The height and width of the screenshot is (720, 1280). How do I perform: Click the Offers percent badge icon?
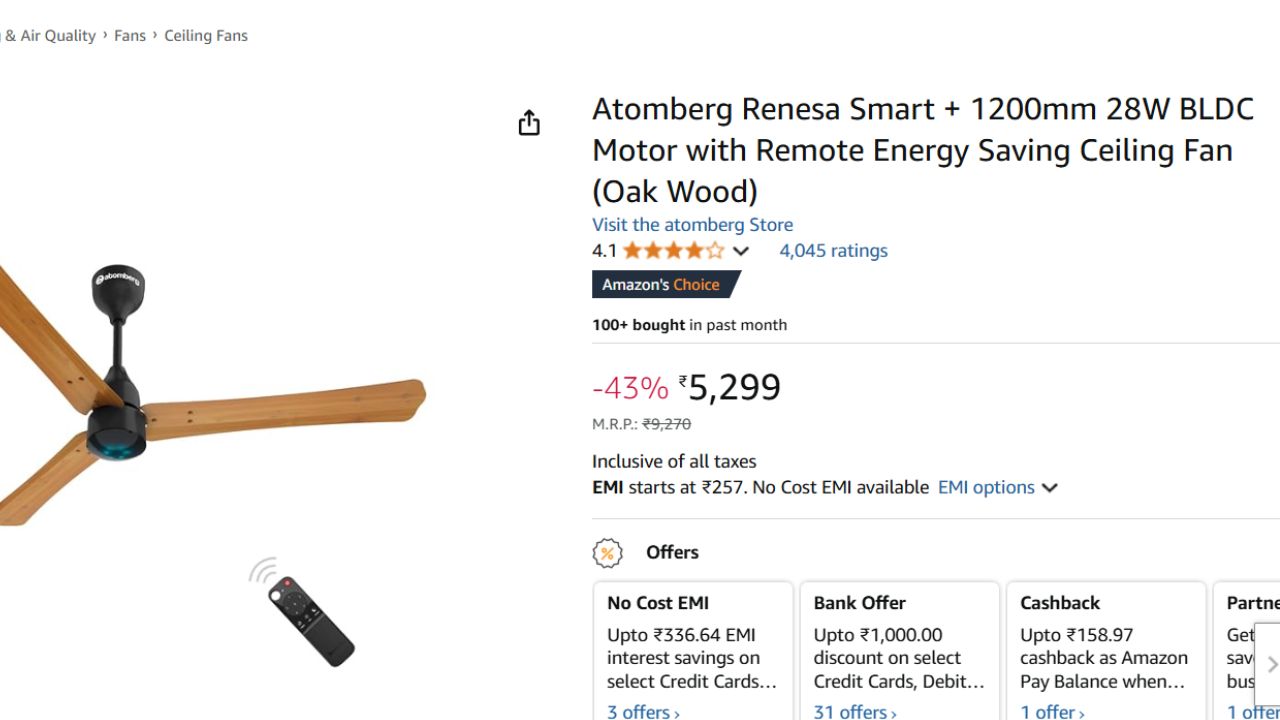pos(607,553)
